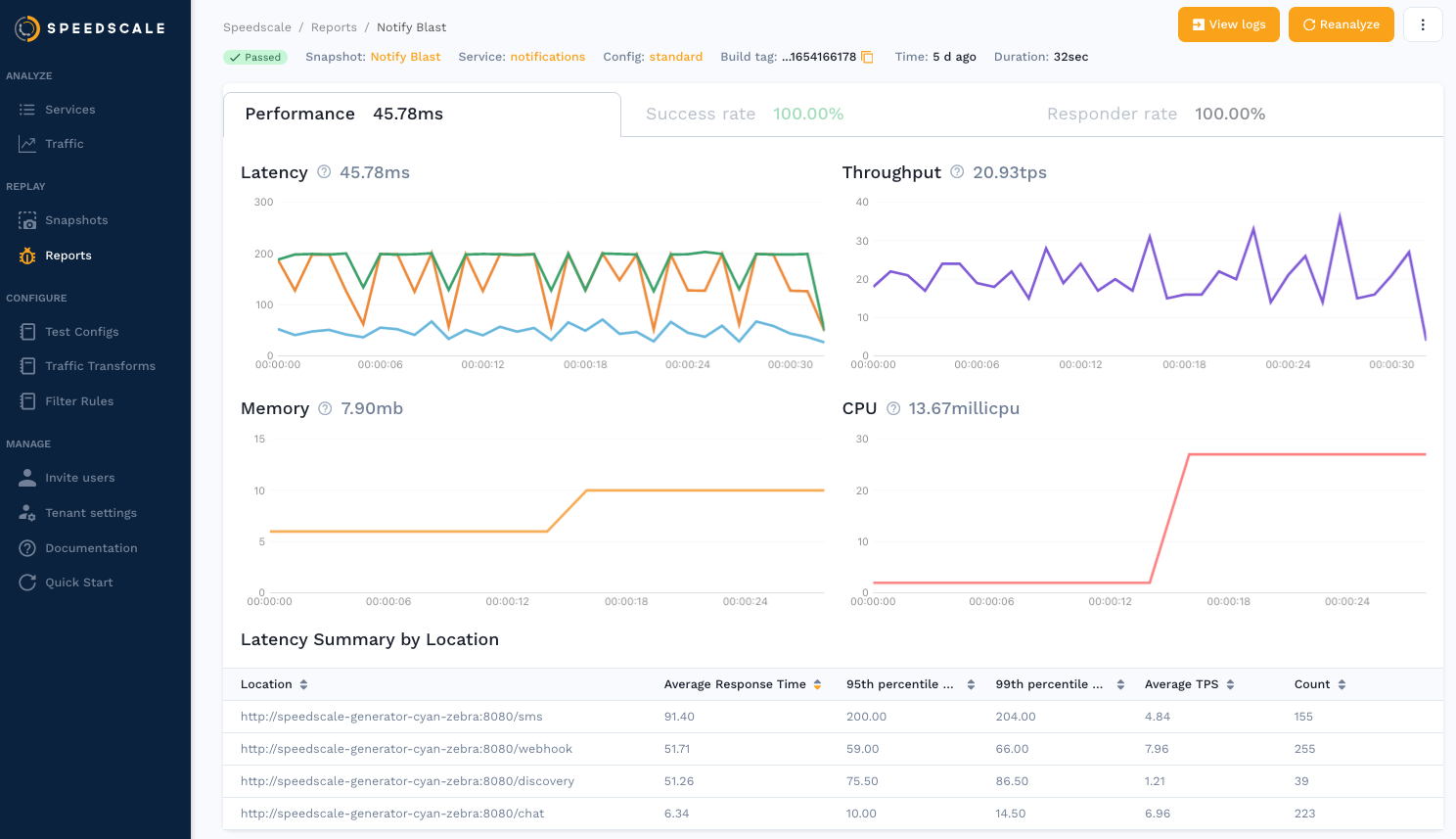Click the Documentation help icon
The image size is (1456, 839).
click(27, 548)
